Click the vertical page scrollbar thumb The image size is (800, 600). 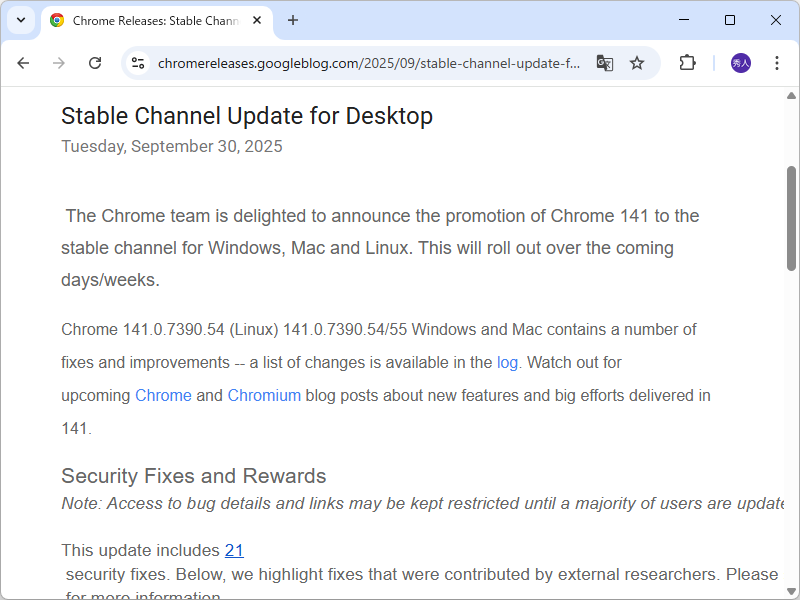tap(791, 218)
